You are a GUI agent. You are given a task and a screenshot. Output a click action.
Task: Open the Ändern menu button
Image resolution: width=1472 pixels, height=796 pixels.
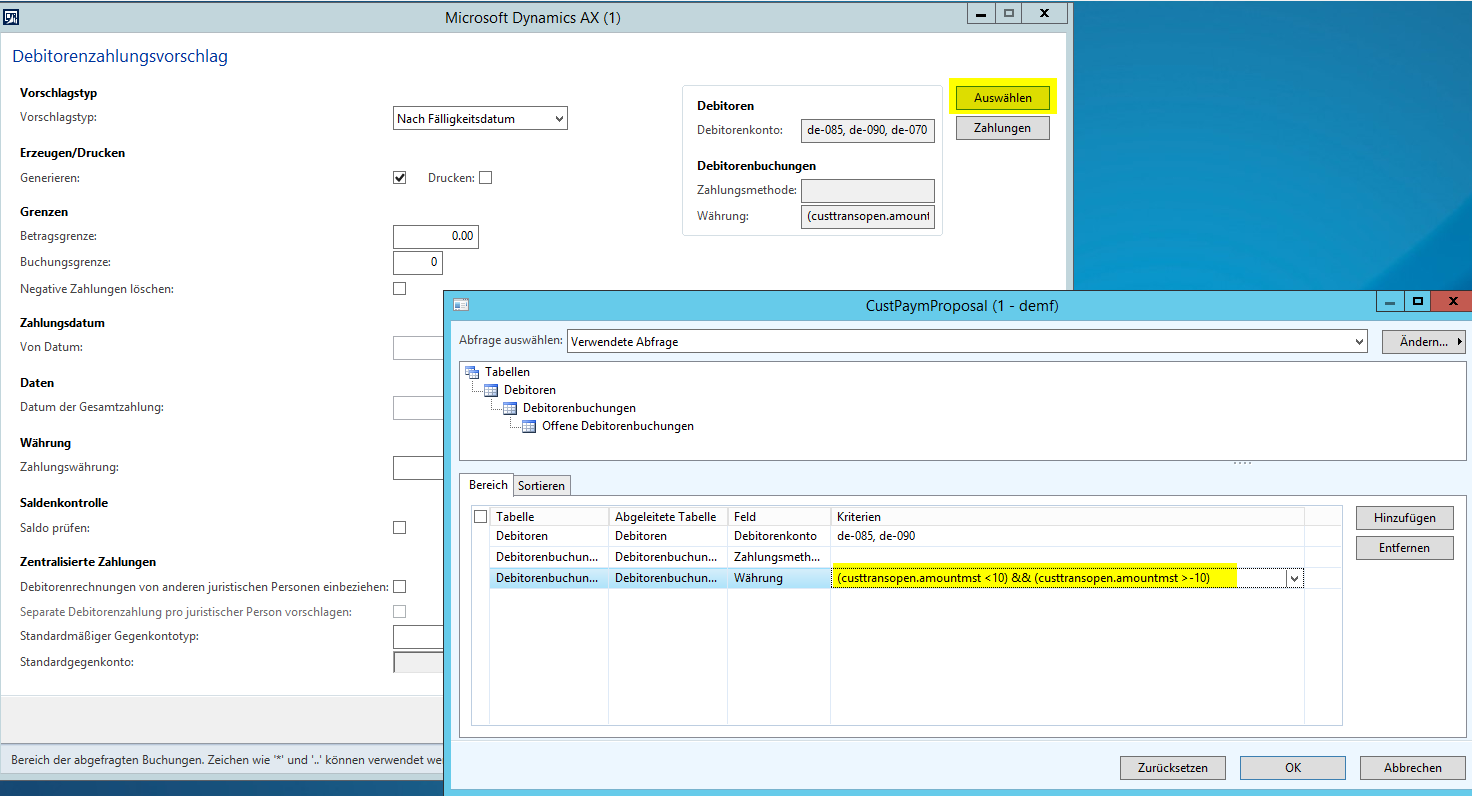pyautogui.click(x=1423, y=342)
